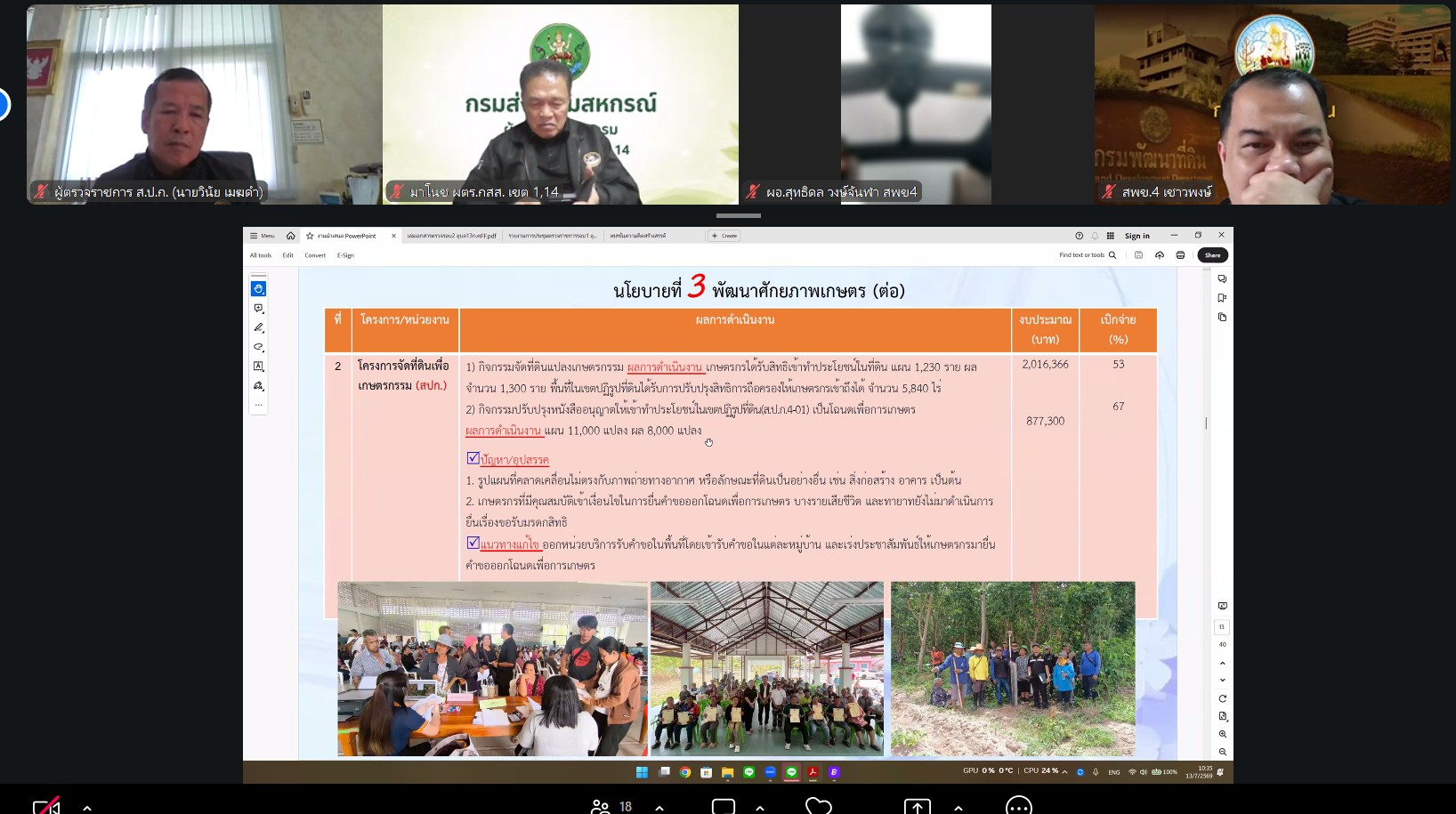Screen dimensions: 1456x814
Task: Expand chat options arrow
Action: point(760,808)
